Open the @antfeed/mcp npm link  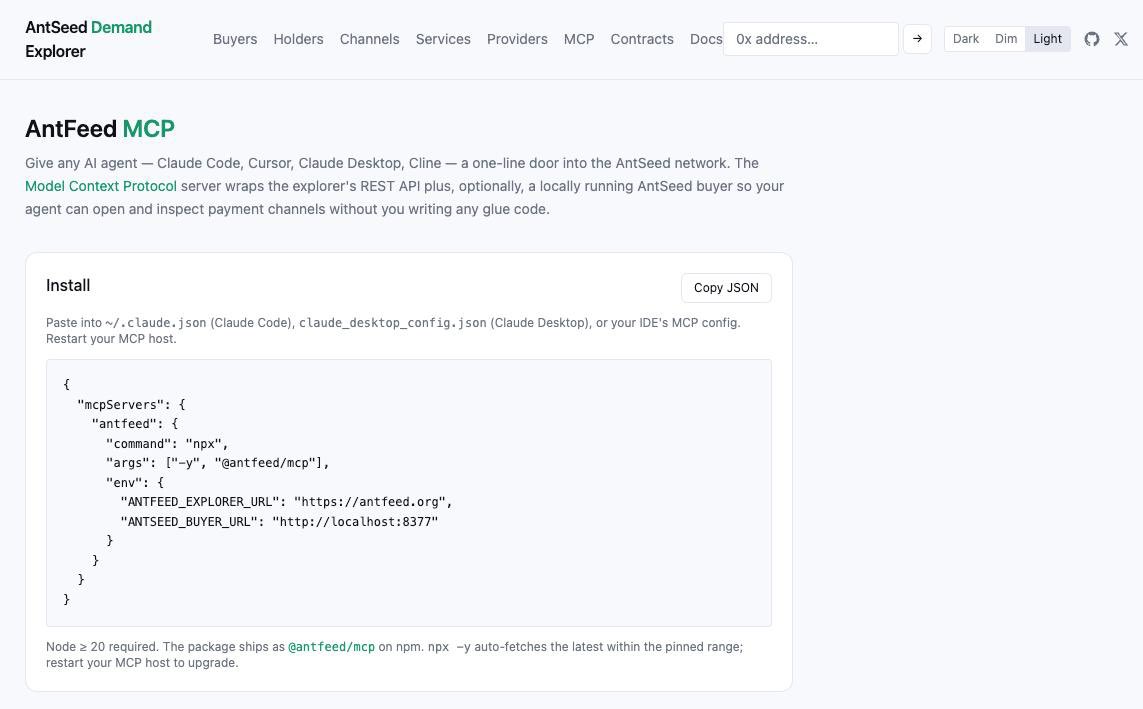click(x=332, y=647)
